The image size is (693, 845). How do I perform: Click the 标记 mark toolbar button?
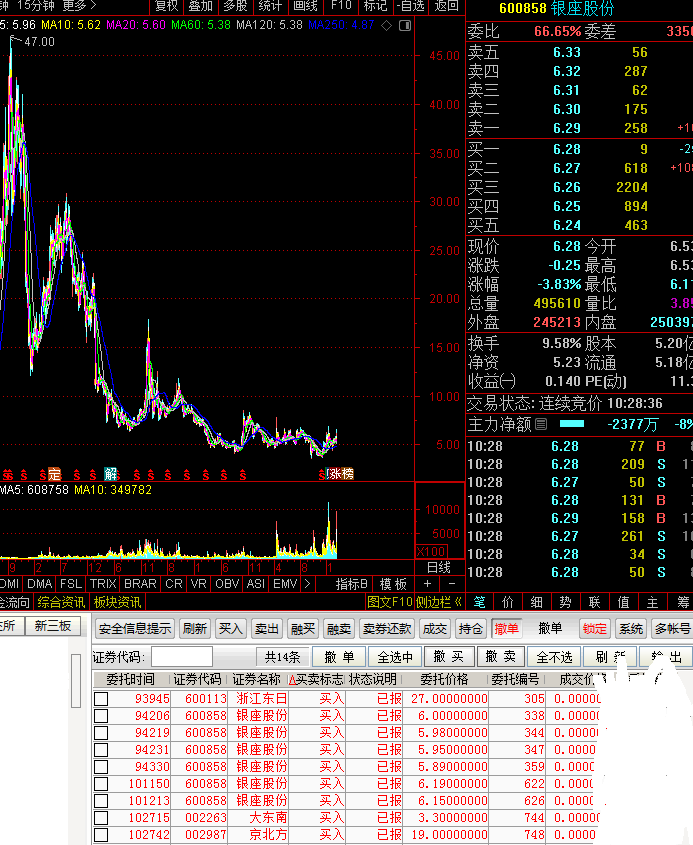click(376, 6)
